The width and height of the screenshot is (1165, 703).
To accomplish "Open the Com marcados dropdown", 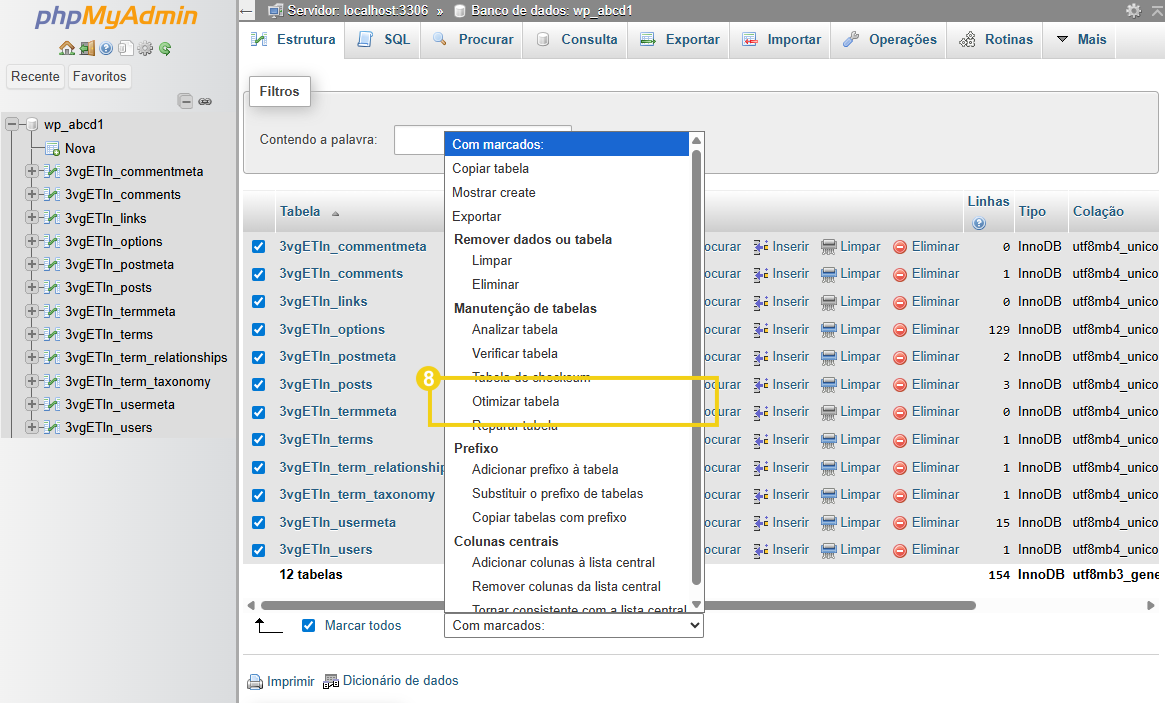I will click(573, 625).
